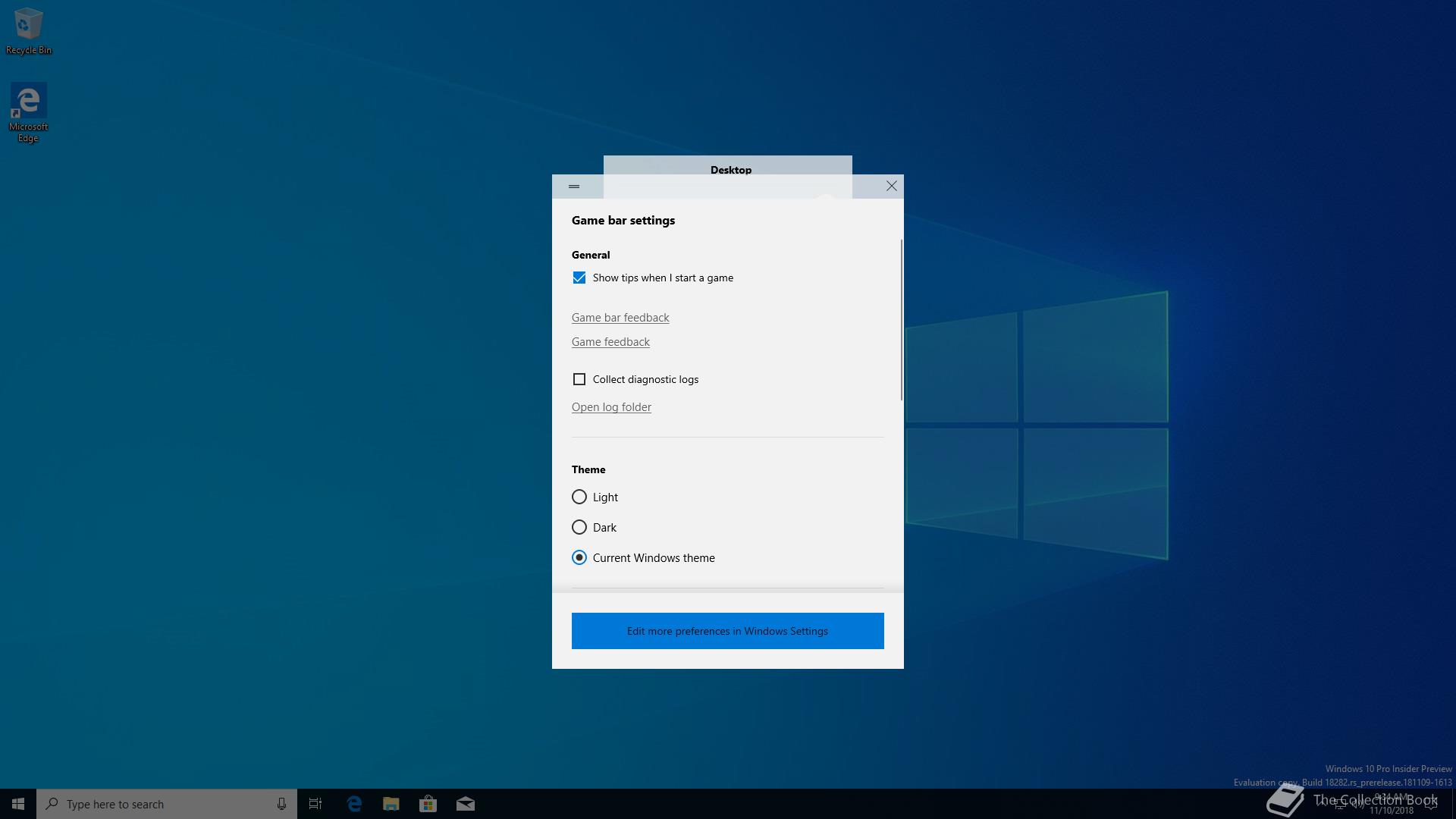This screenshot has height=819, width=1456.
Task: Open Microsoft Store from the taskbar
Action: (x=428, y=804)
